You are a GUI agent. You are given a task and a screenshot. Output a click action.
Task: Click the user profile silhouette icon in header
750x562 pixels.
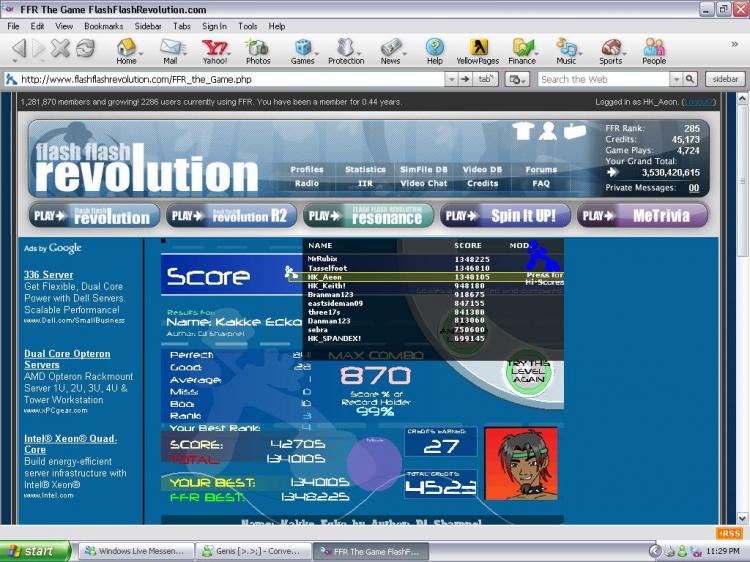pos(548,131)
